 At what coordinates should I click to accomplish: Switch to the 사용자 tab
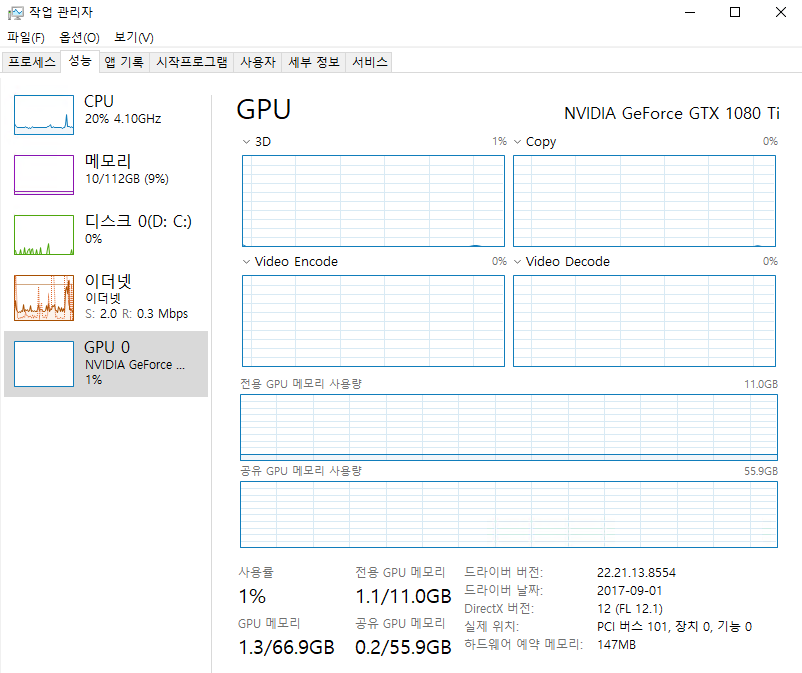[x=258, y=62]
